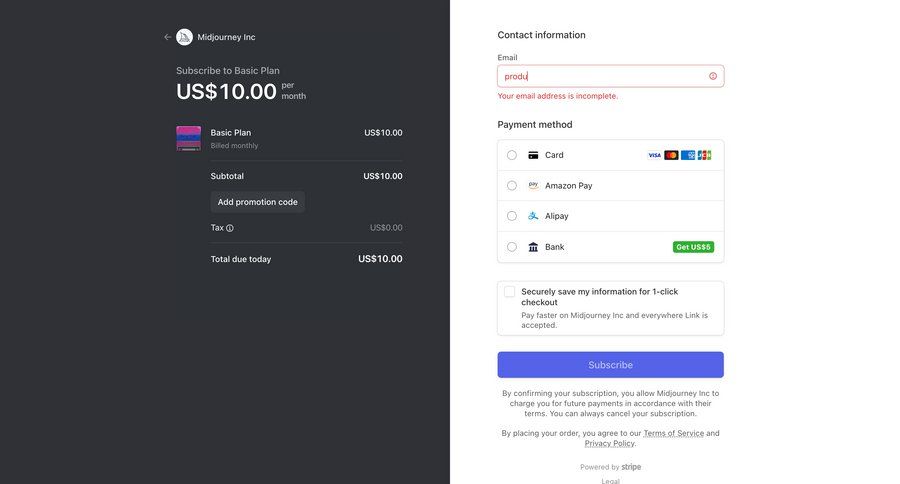Click the Amazon Pay logo icon
Viewport: 900px width, 484px height.
(534, 185)
